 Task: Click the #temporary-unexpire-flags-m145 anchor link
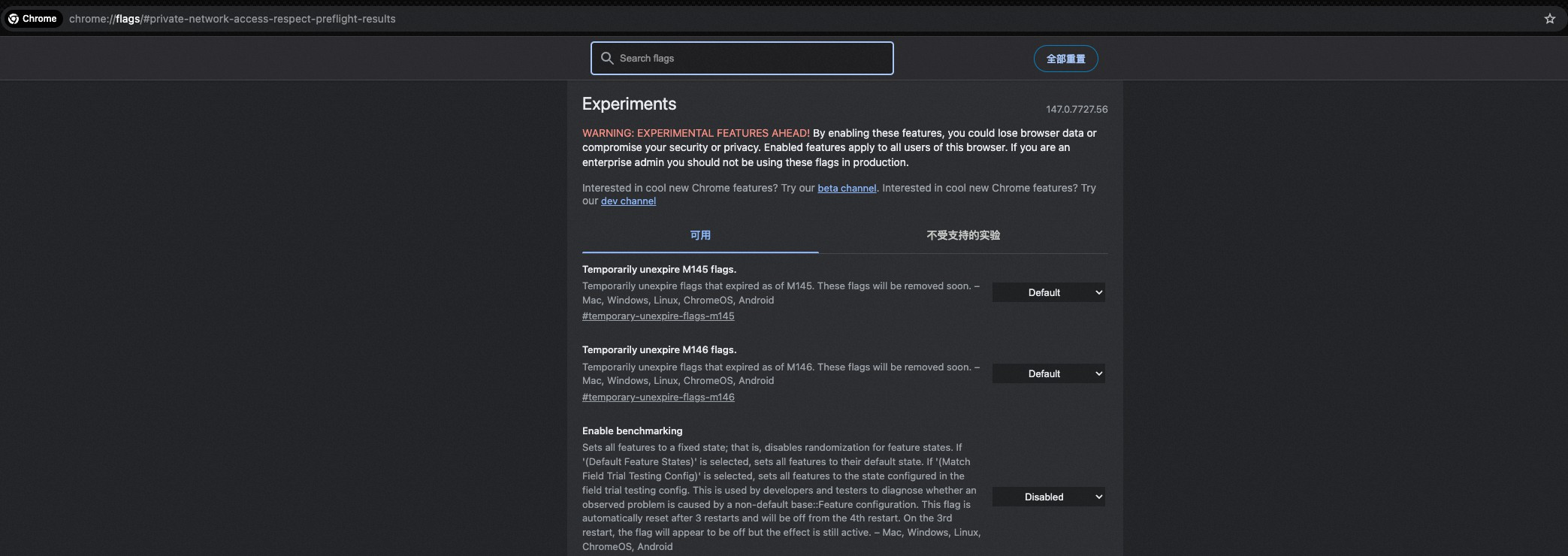tap(658, 316)
